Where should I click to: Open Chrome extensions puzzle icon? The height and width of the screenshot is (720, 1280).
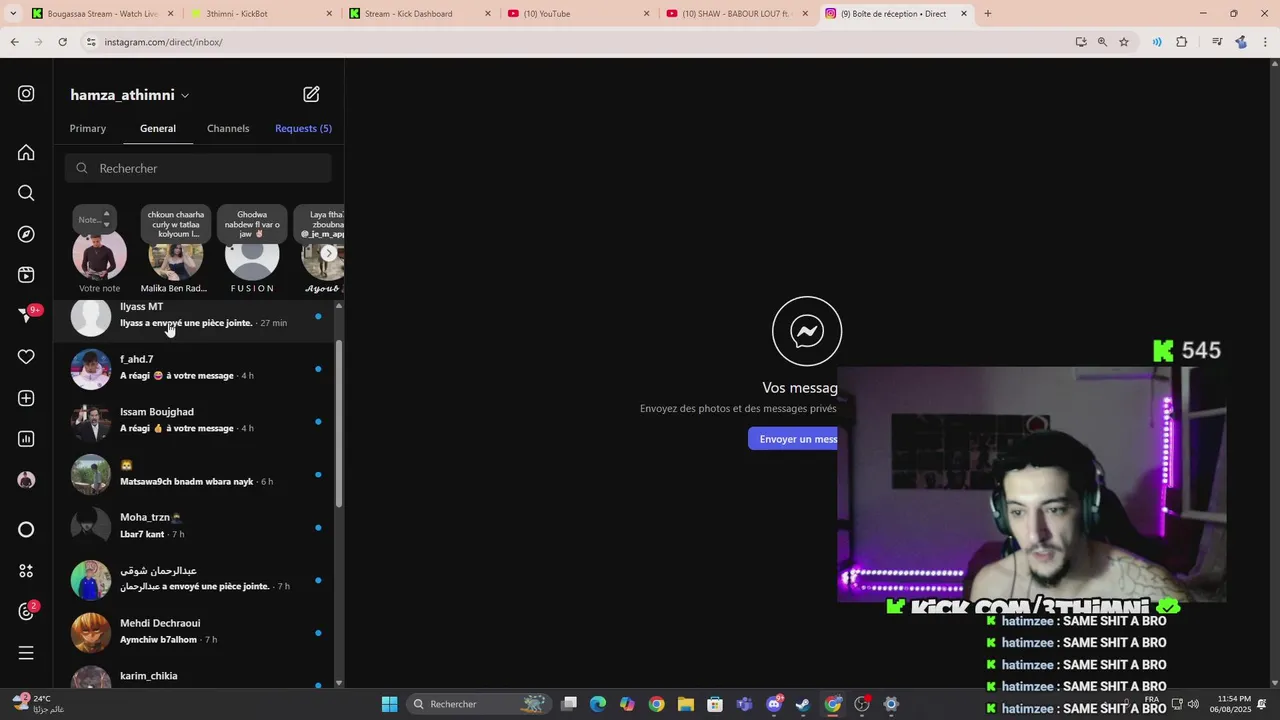[x=1181, y=42]
